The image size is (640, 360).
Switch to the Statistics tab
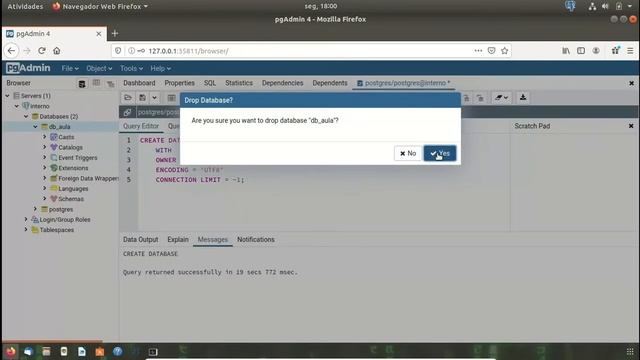point(239,83)
